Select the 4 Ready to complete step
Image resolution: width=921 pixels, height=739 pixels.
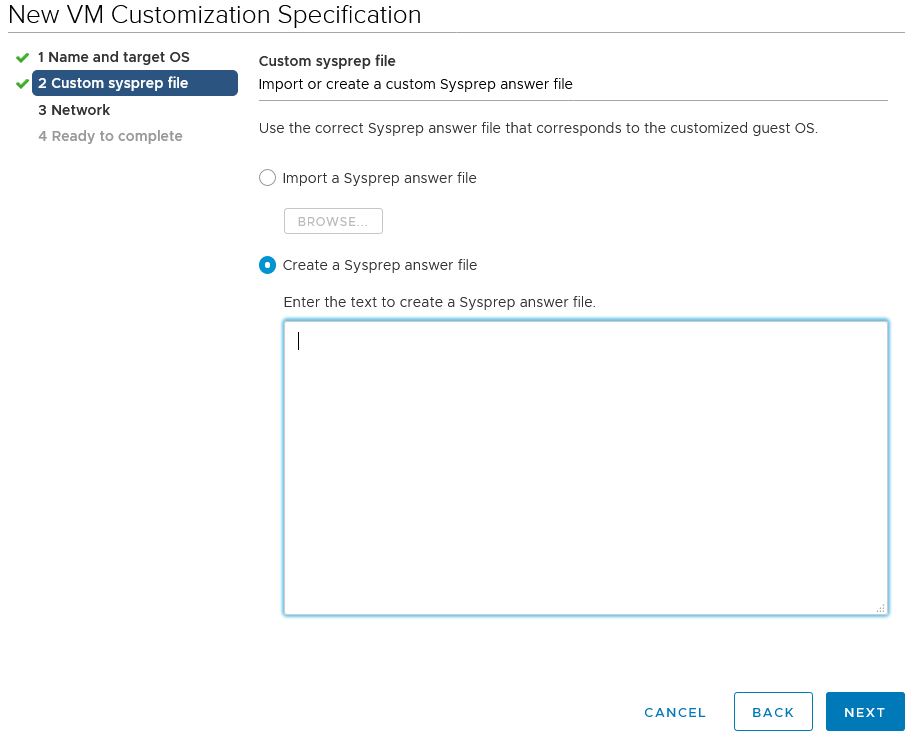[x=110, y=136]
